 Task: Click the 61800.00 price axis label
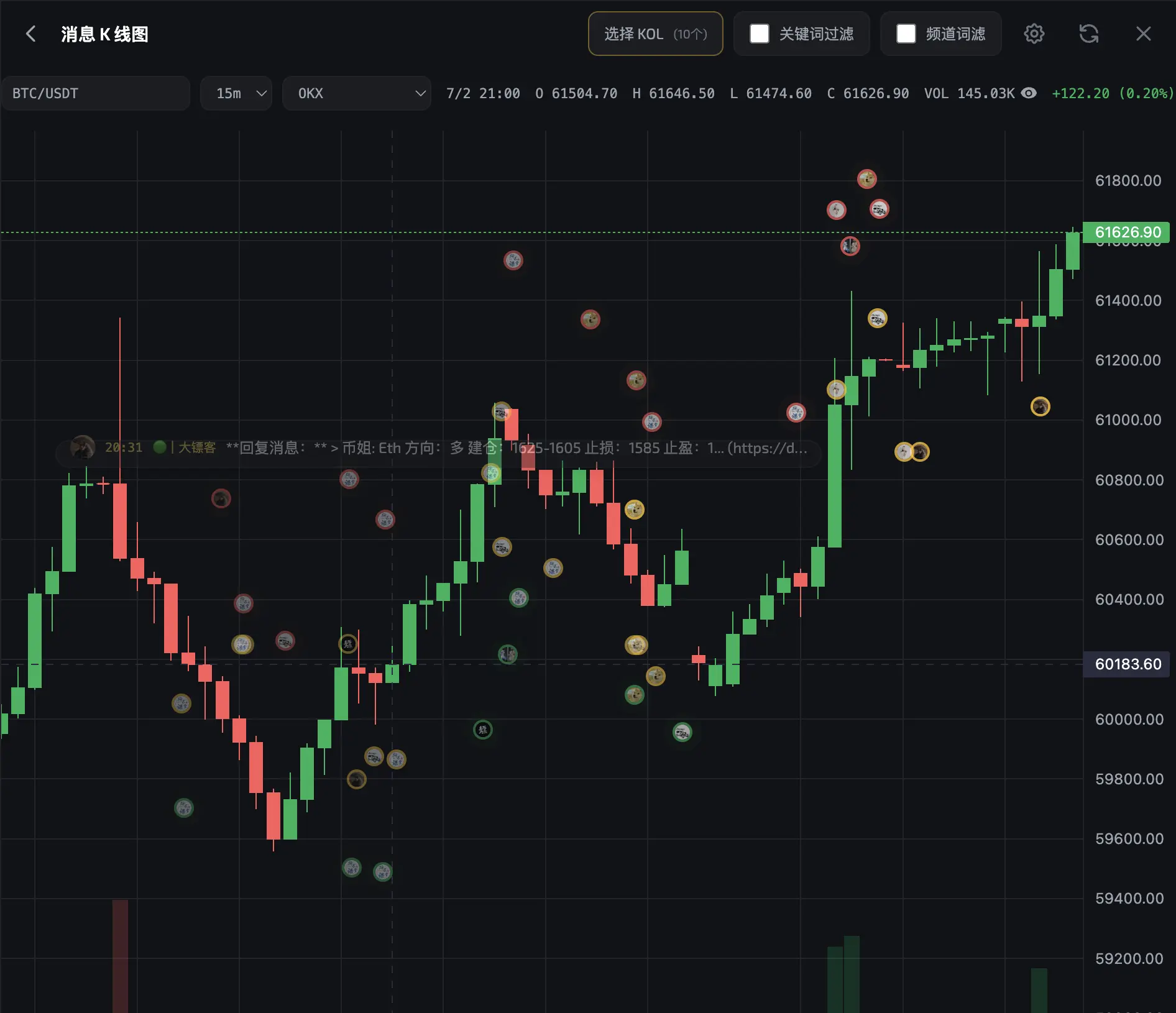tap(1128, 181)
